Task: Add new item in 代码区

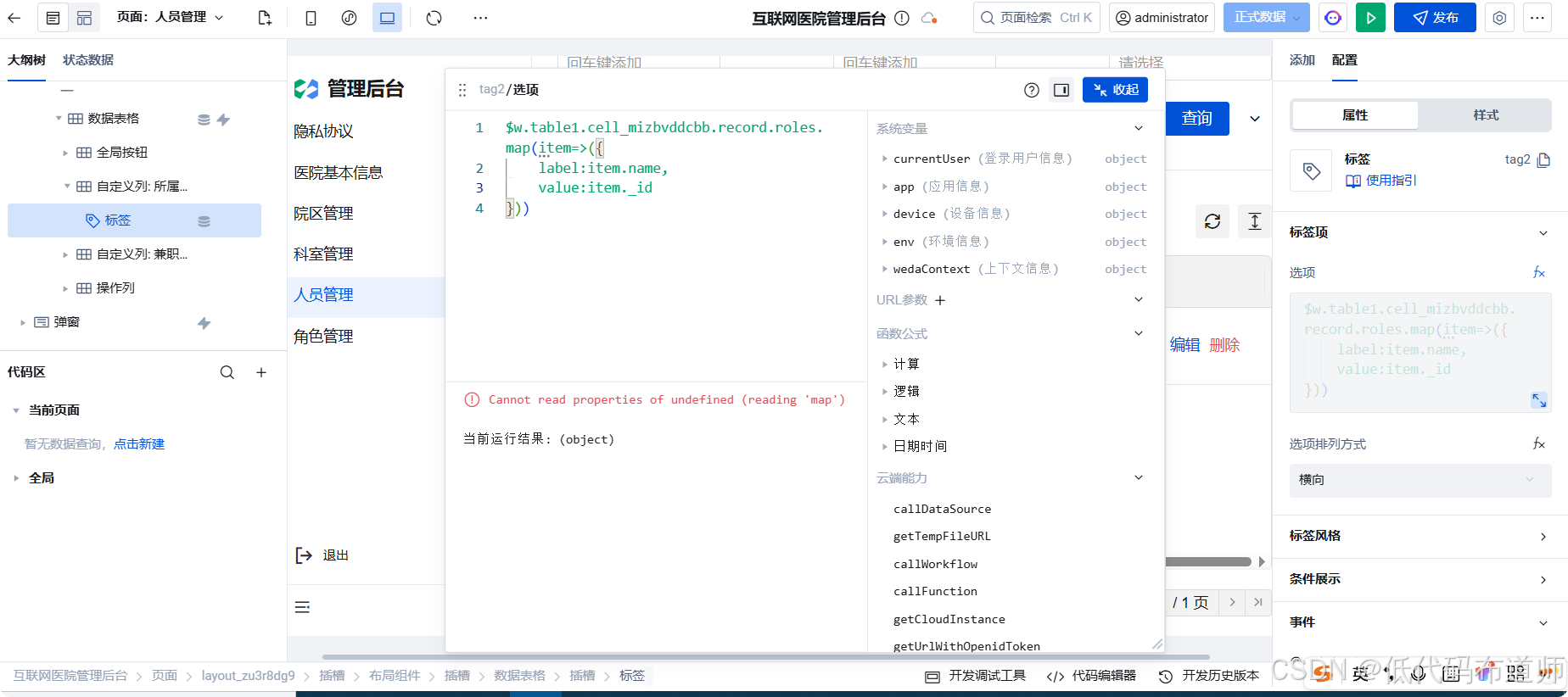Action: point(261,372)
